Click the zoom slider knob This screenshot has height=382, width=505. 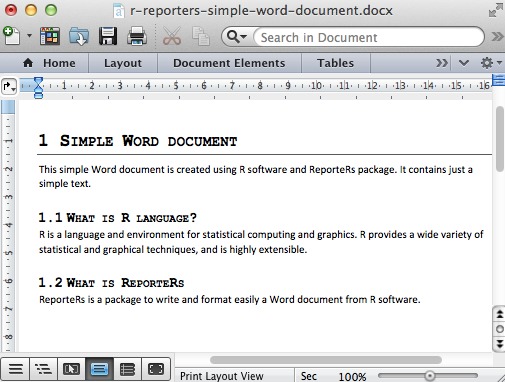430,376
